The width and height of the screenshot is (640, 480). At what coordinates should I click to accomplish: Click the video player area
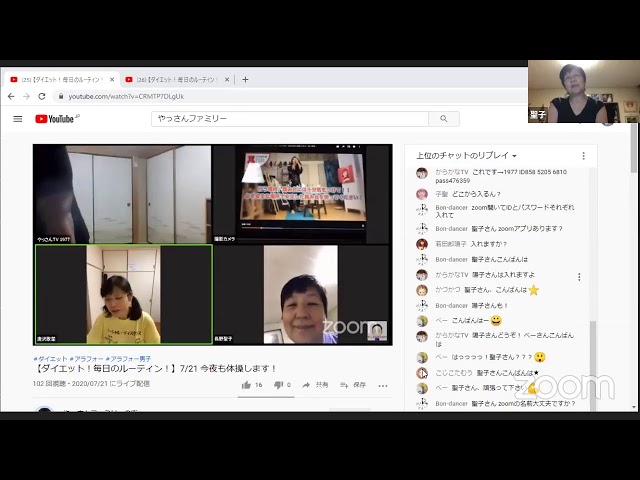[213, 244]
